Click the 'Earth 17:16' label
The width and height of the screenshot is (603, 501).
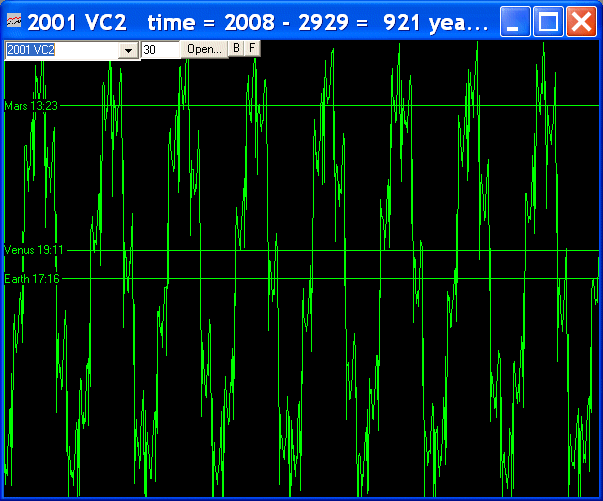[32, 278]
